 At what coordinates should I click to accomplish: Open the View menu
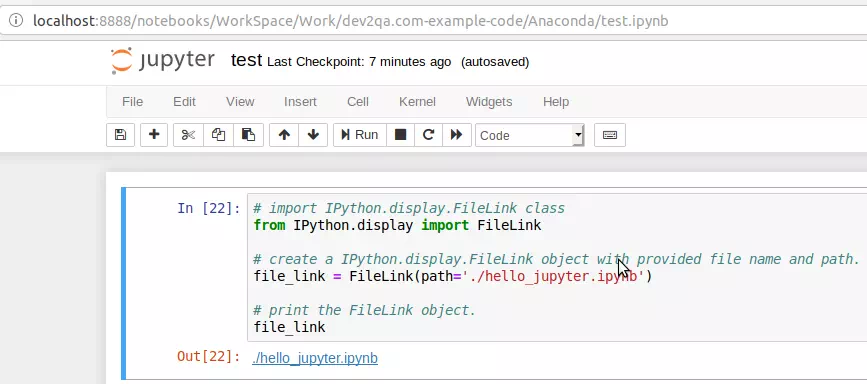(x=240, y=102)
